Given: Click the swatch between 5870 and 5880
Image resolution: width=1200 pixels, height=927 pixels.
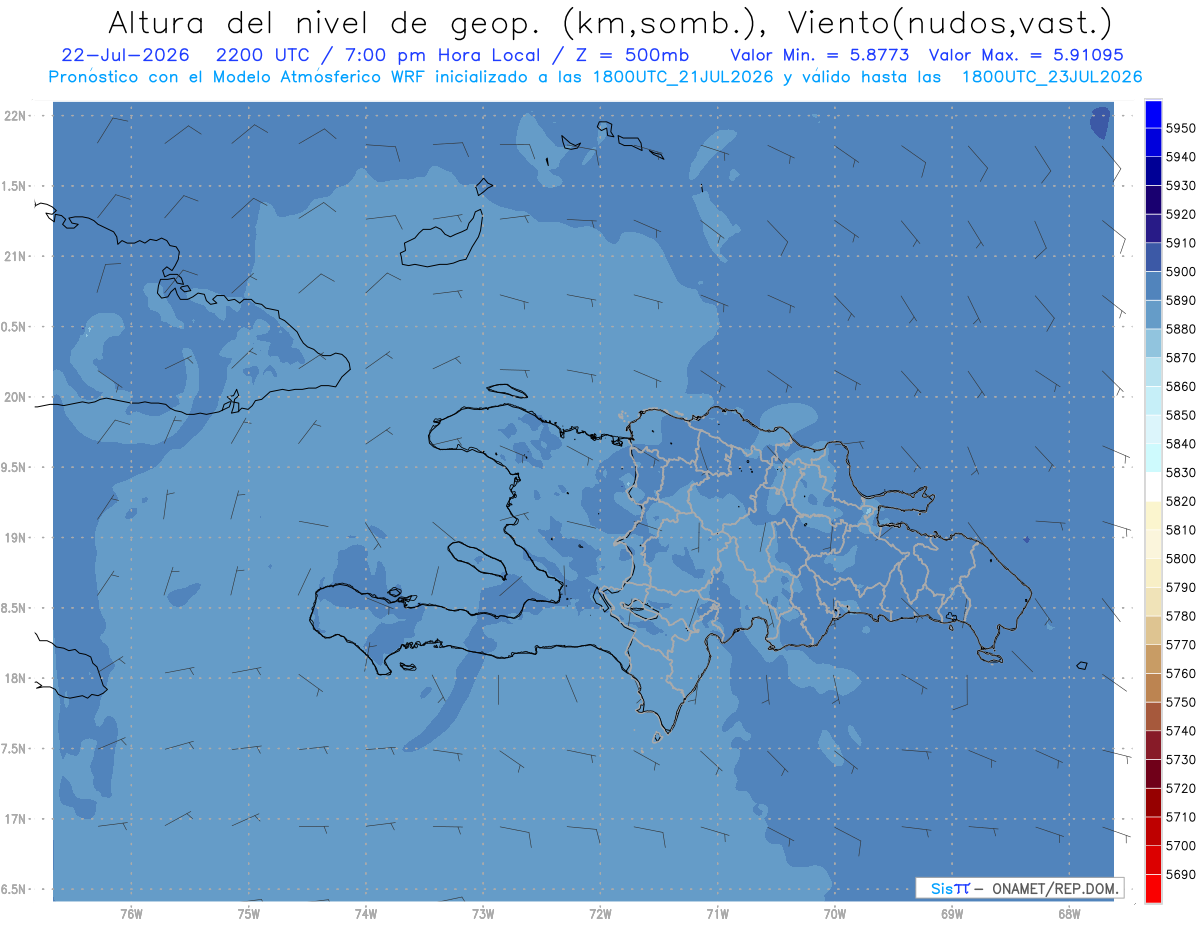Looking at the screenshot, I should pyautogui.click(x=1153, y=343).
